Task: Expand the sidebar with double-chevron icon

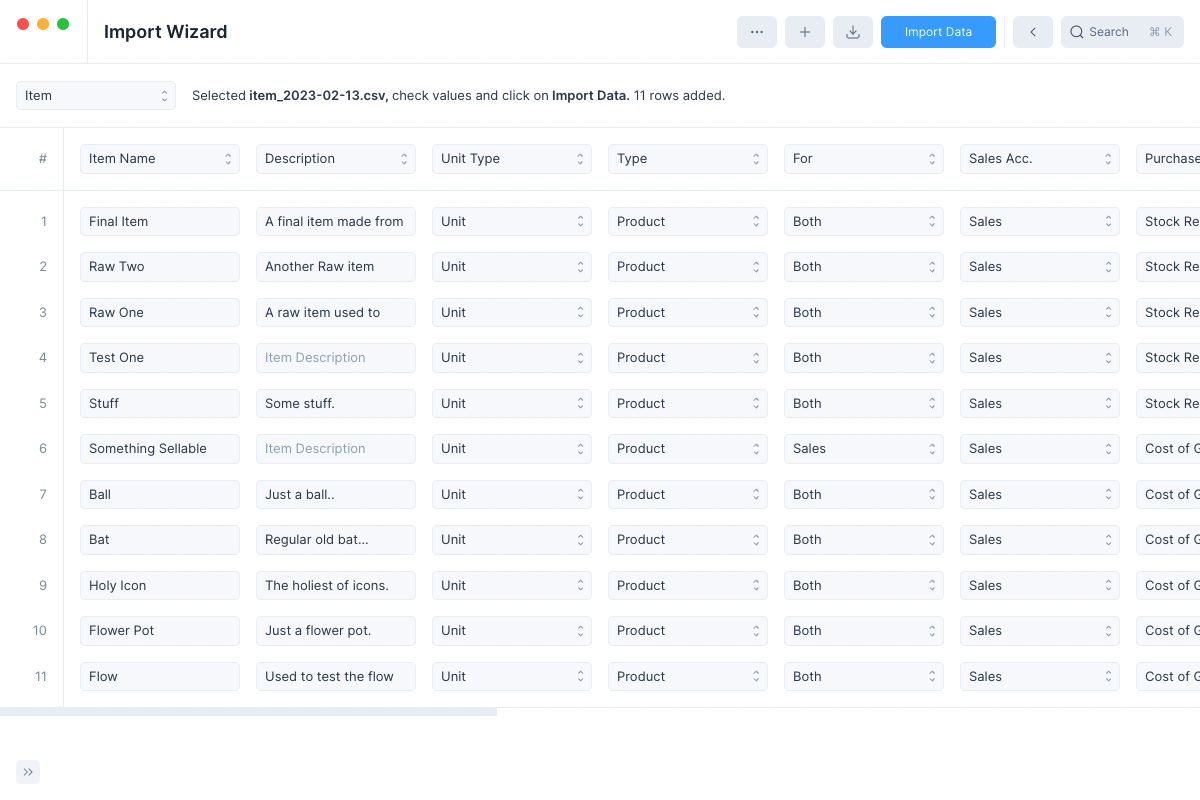Action: pos(28,772)
